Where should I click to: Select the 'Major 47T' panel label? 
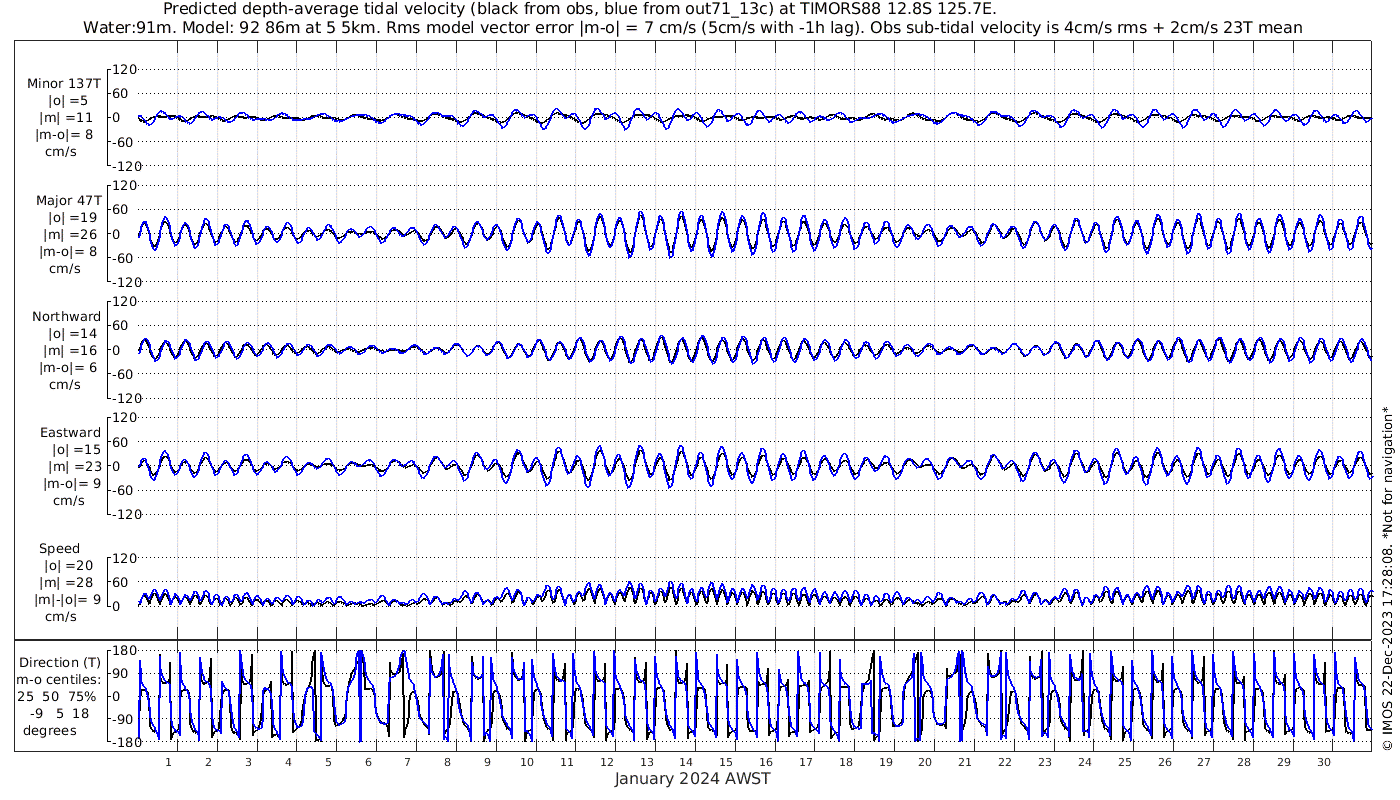[x=68, y=200]
